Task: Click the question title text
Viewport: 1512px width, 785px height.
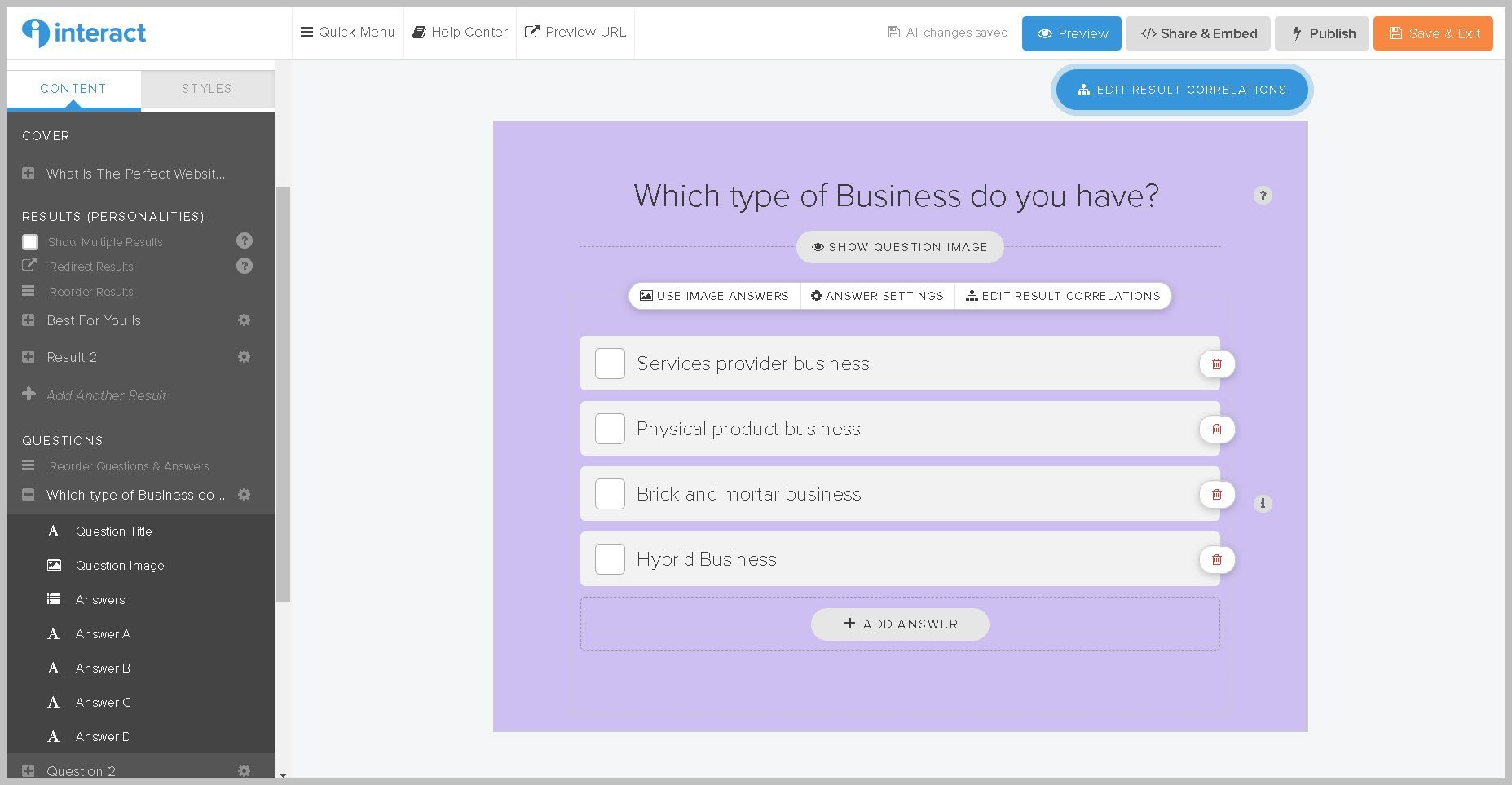Action: tap(897, 196)
